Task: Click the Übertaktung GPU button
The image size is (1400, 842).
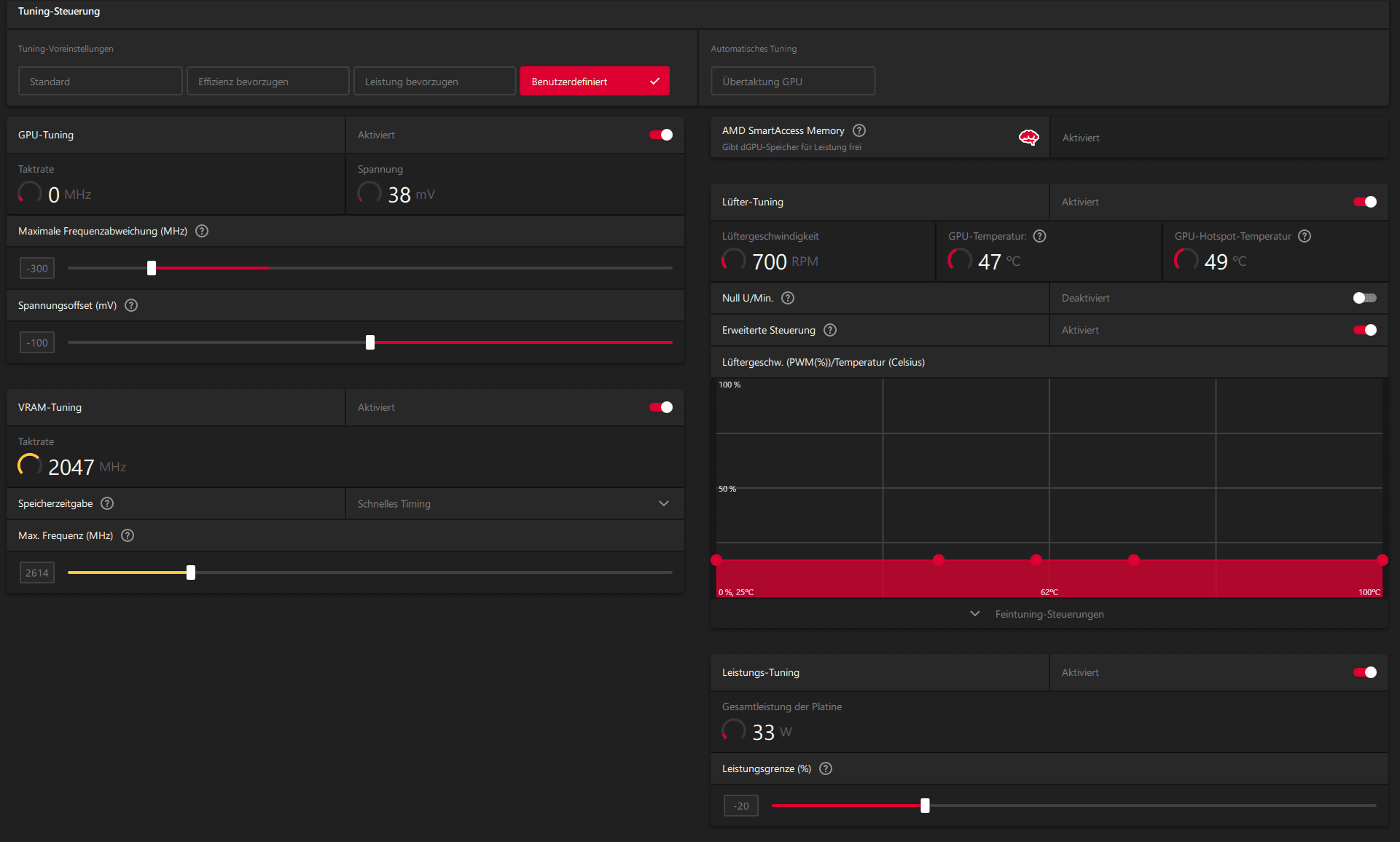Action: coord(792,81)
